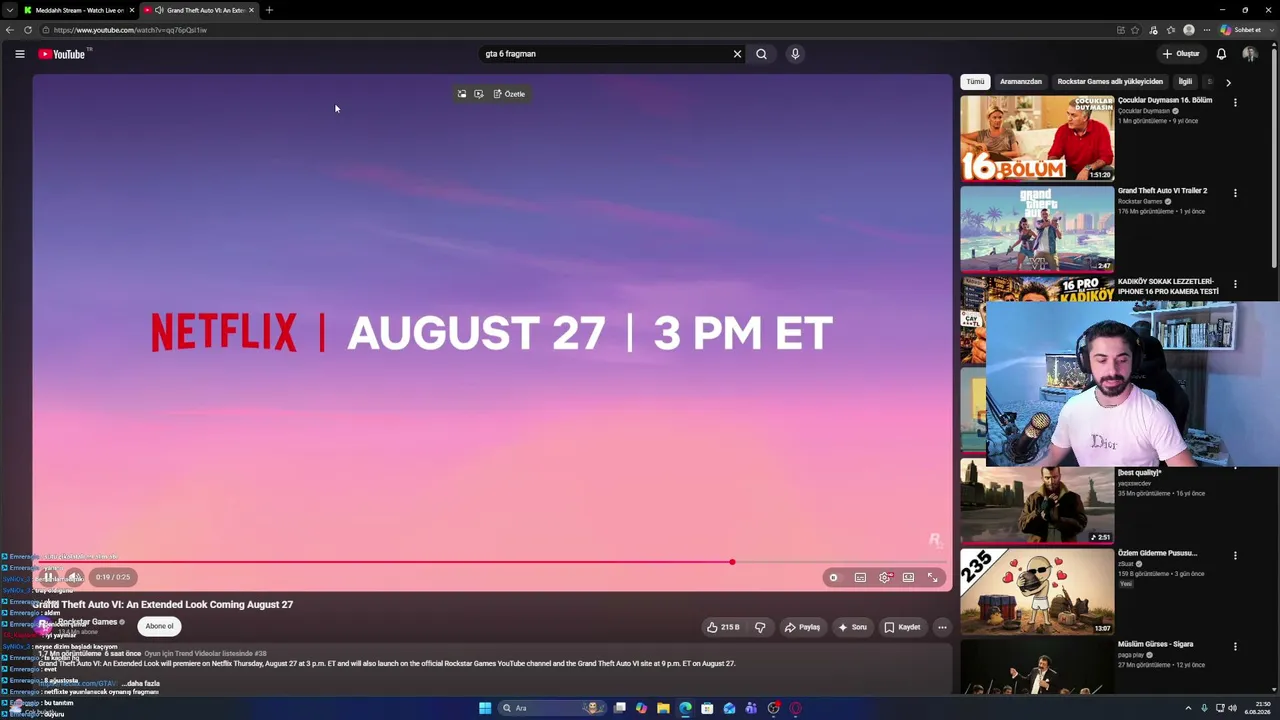Open options for Çocuklar Duymasın 16. Bölüm video
This screenshot has width=1280, height=720.
coord(1235,102)
